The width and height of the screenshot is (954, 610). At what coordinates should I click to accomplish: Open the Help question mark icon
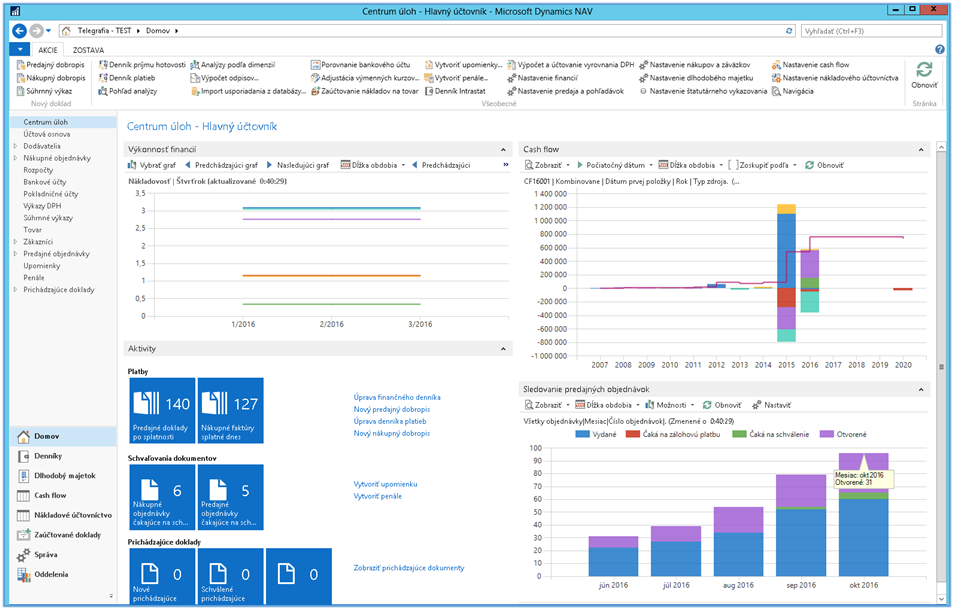939,50
